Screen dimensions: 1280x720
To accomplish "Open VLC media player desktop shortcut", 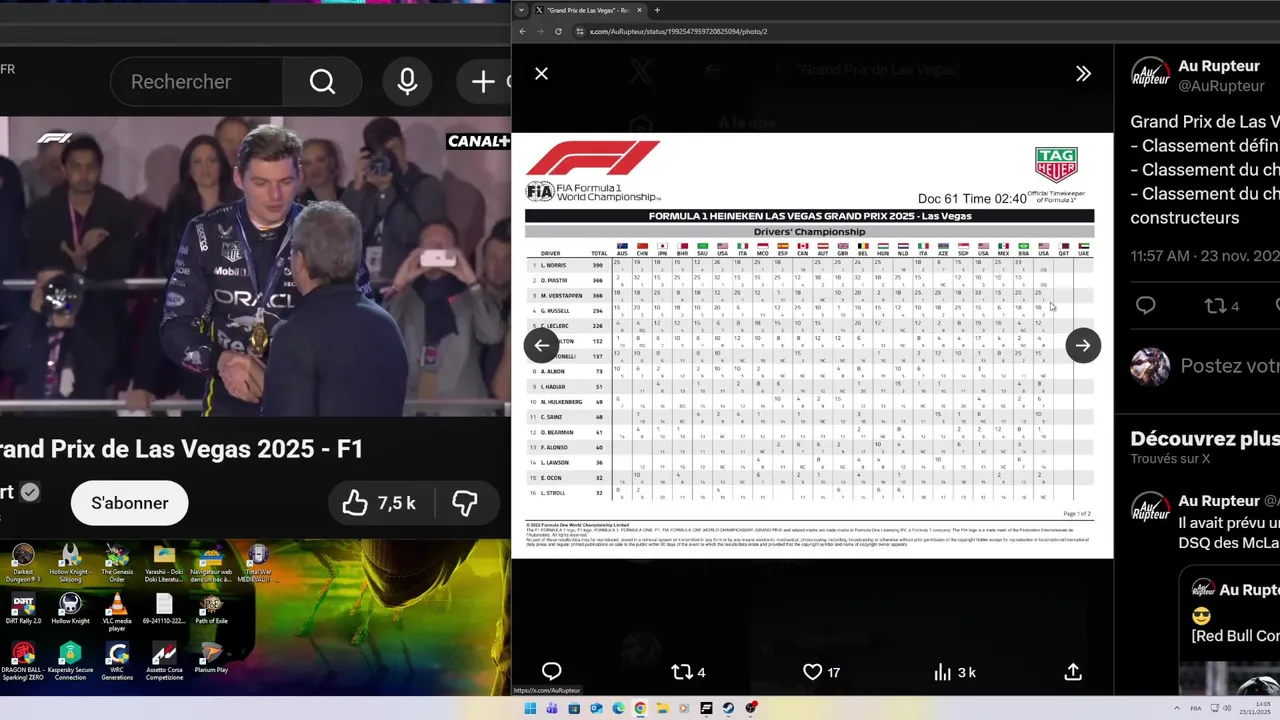I will 117,611.
